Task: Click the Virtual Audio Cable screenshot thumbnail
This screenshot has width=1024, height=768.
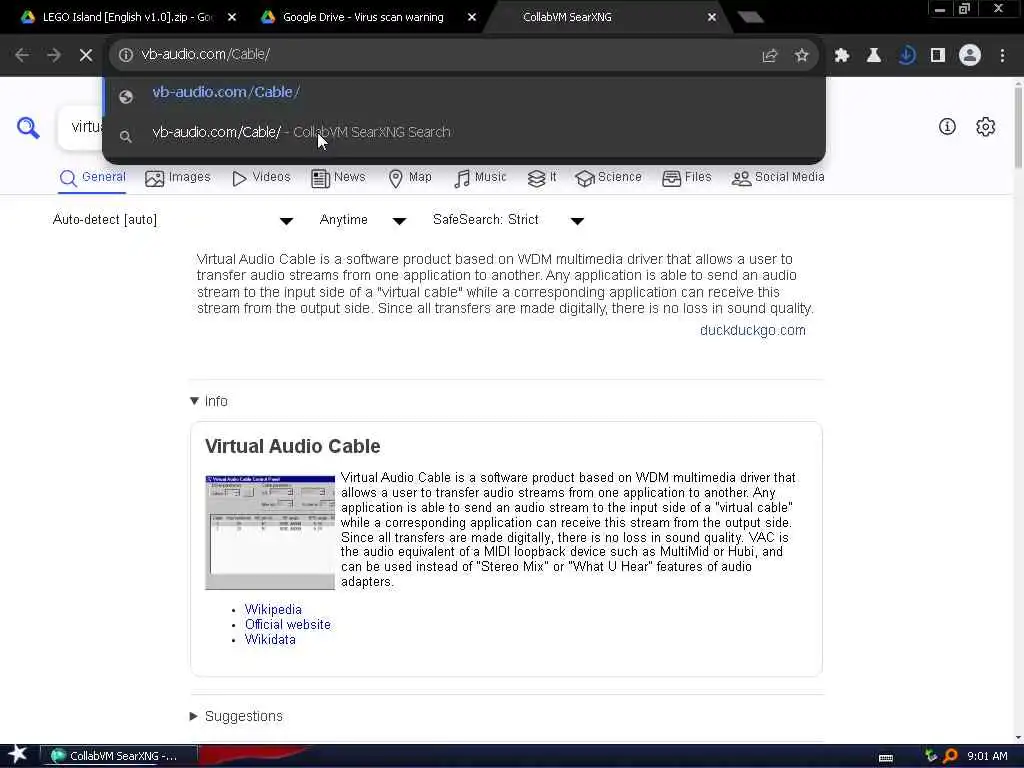Action: click(270, 532)
